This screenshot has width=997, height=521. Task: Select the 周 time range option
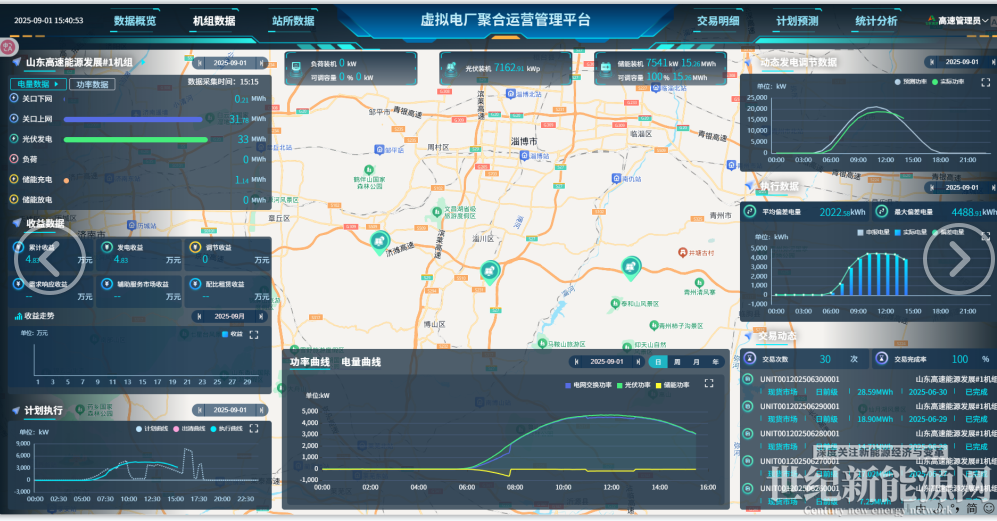pos(678,362)
